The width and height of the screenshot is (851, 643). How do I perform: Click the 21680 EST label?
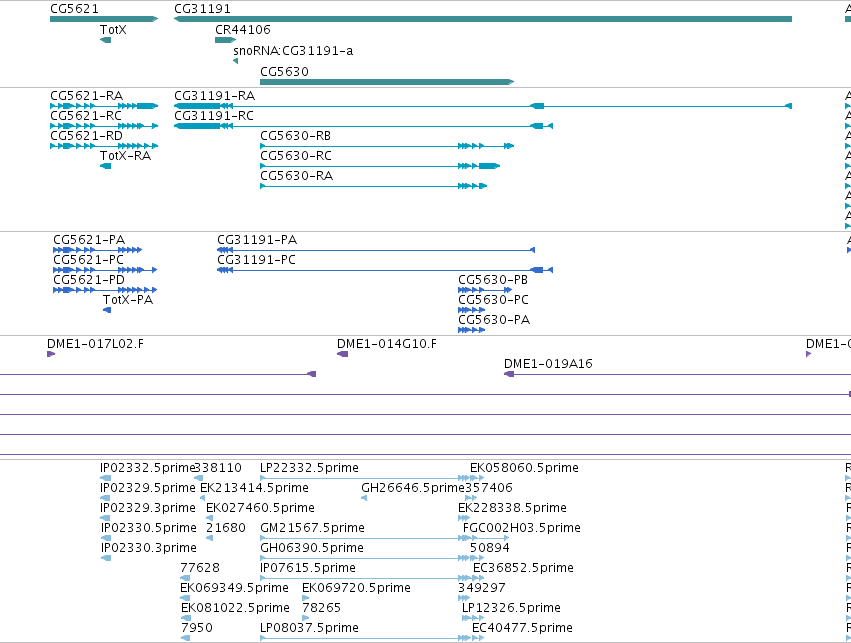[x=226, y=529]
